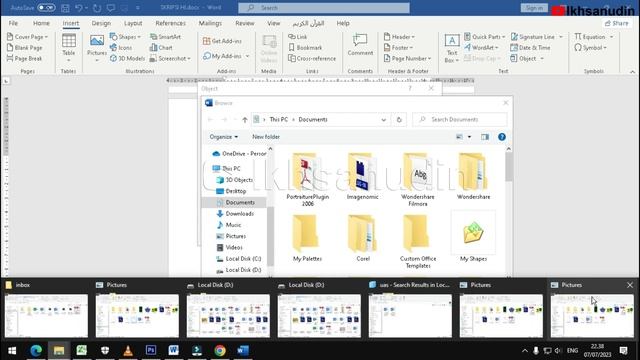The image size is (640, 360).
Task: Open Help in the Browse dialog
Action: pos(502,137)
